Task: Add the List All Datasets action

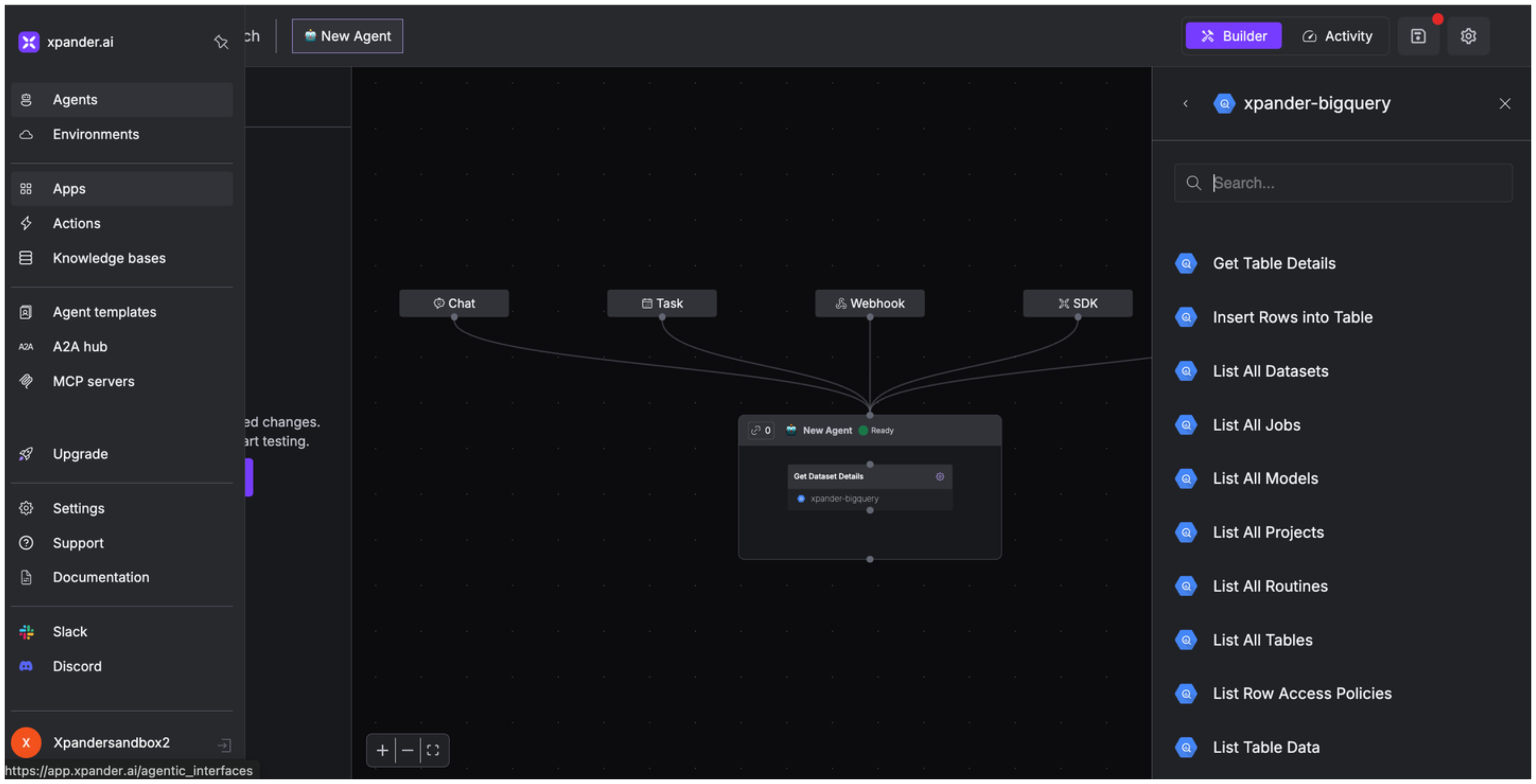Action: [x=1270, y=372]
